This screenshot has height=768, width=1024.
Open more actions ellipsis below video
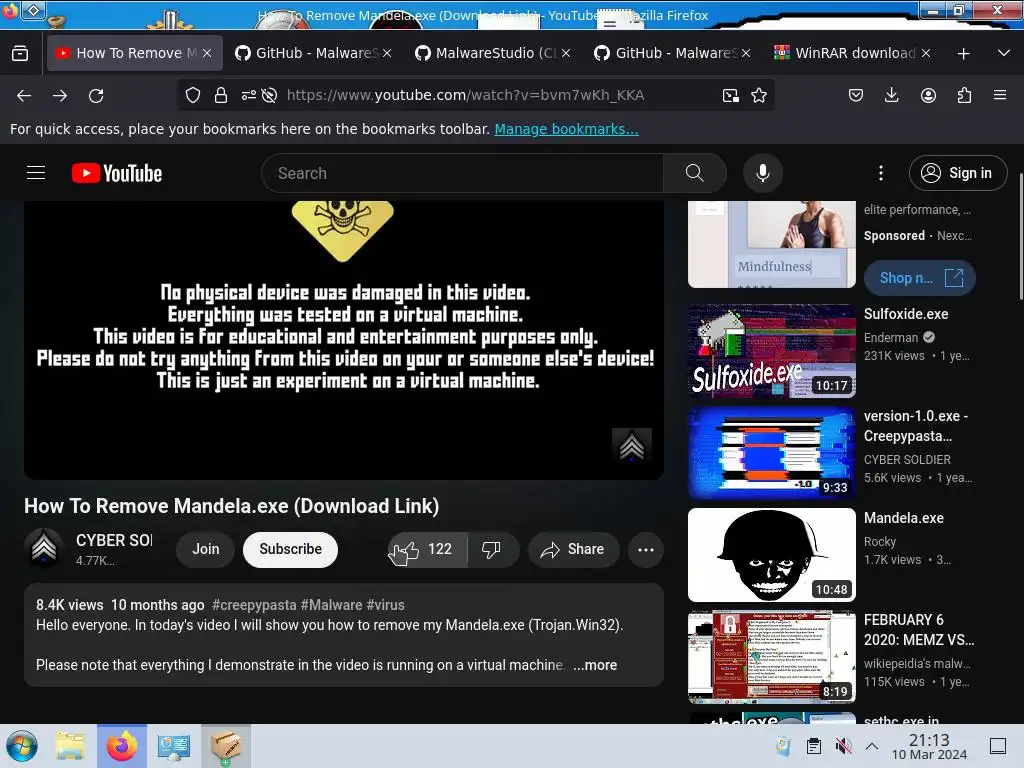646,550
